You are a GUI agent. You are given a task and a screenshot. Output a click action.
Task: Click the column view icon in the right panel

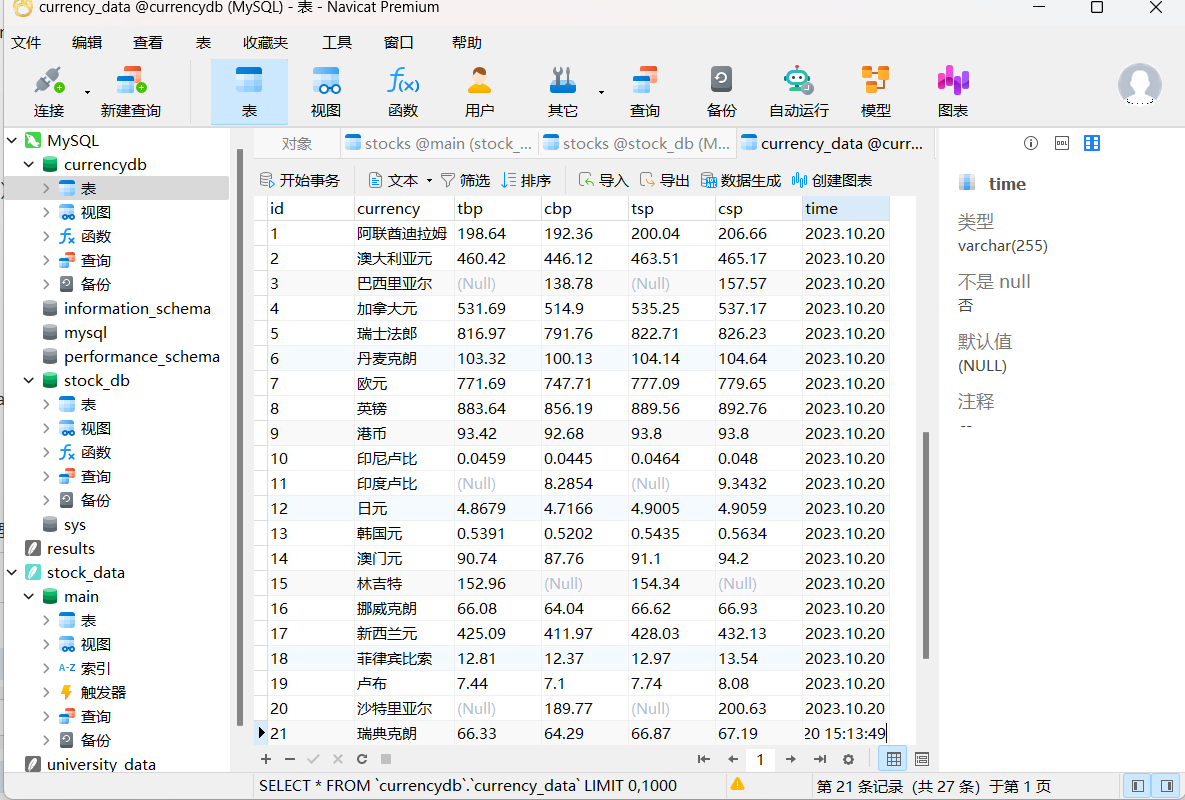tap(1092, 144)
